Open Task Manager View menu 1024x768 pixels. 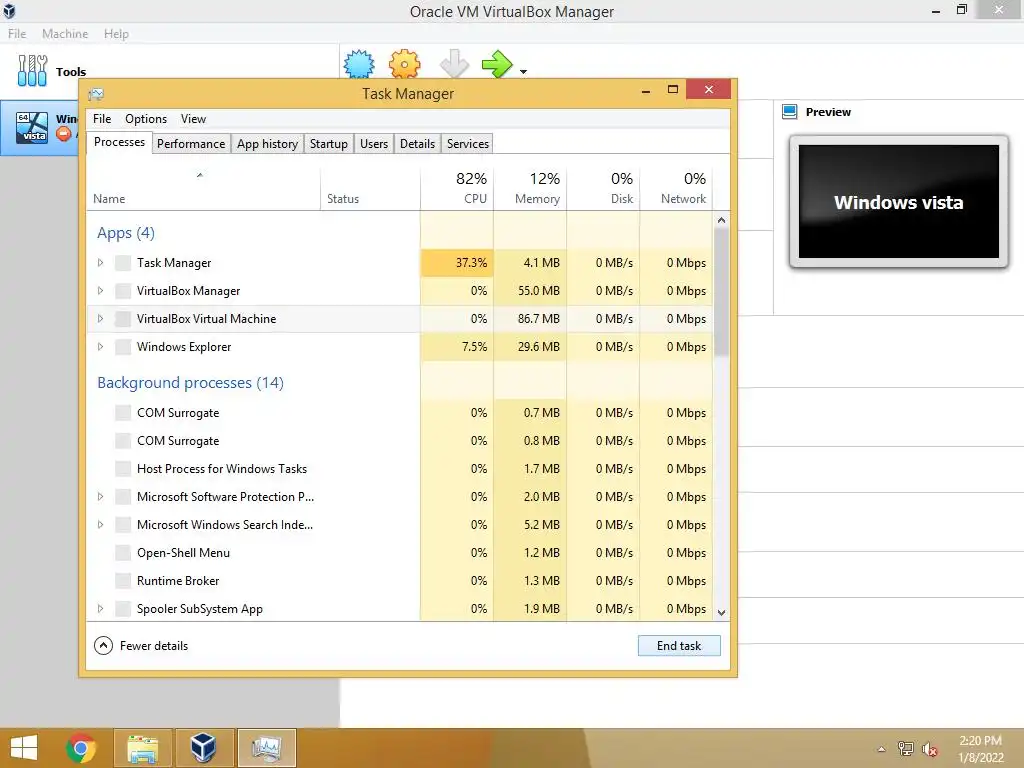tap(193, 119)
